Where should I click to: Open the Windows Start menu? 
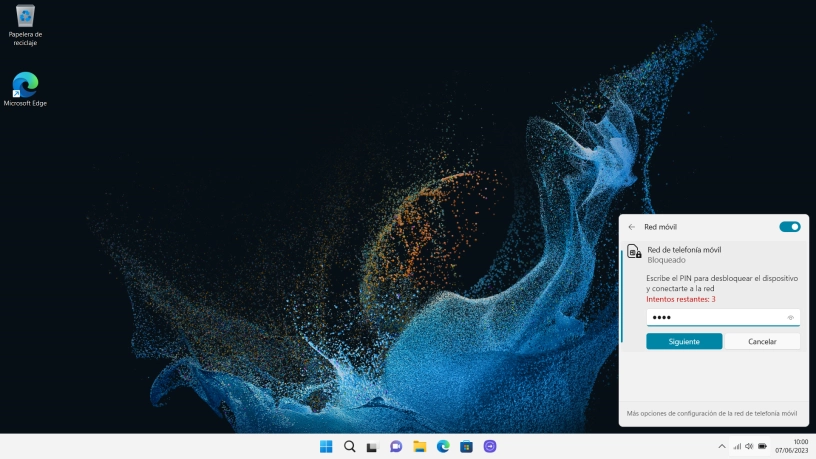point(326,446)
